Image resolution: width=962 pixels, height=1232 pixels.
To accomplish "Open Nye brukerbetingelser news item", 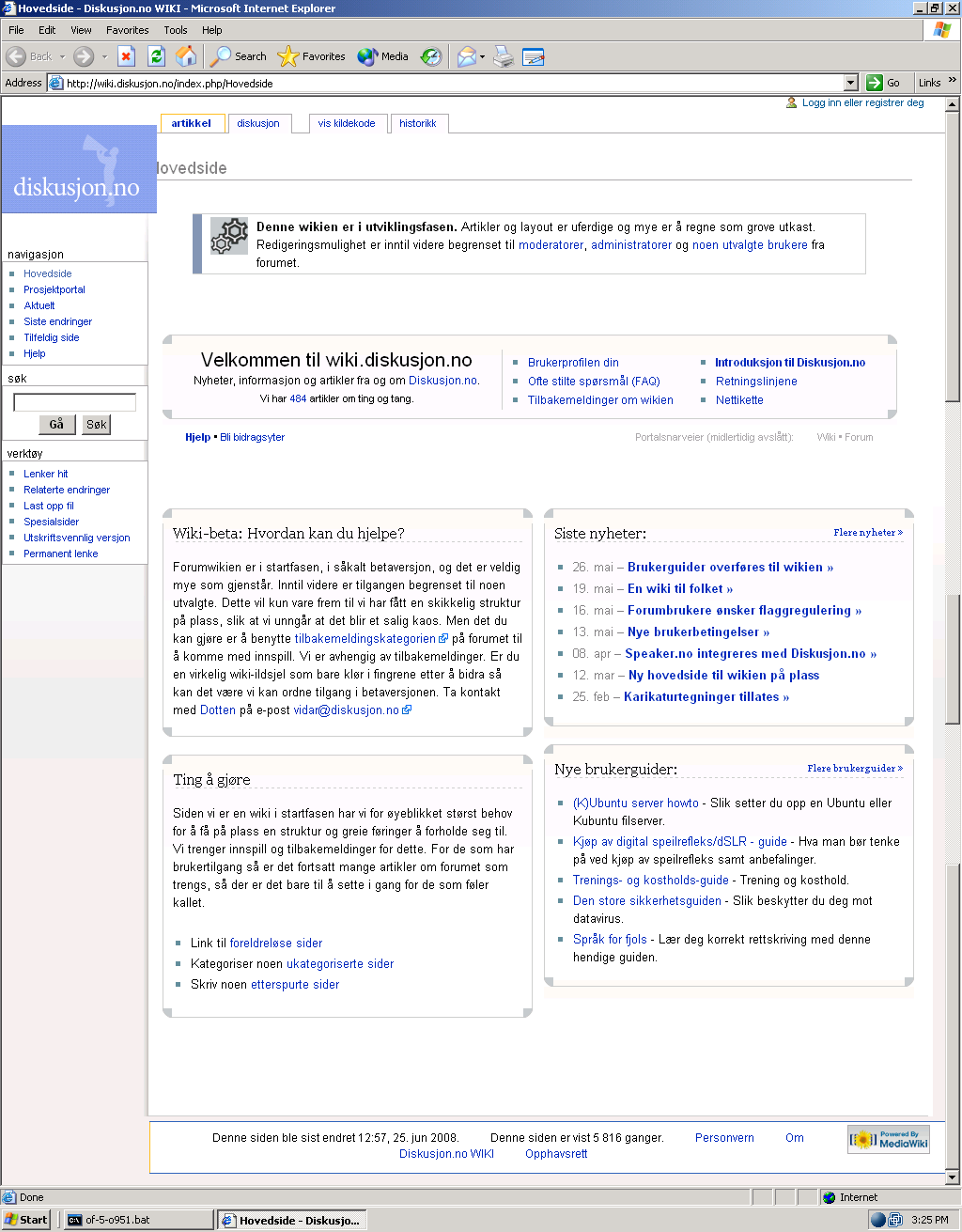I will pos(698,632).
